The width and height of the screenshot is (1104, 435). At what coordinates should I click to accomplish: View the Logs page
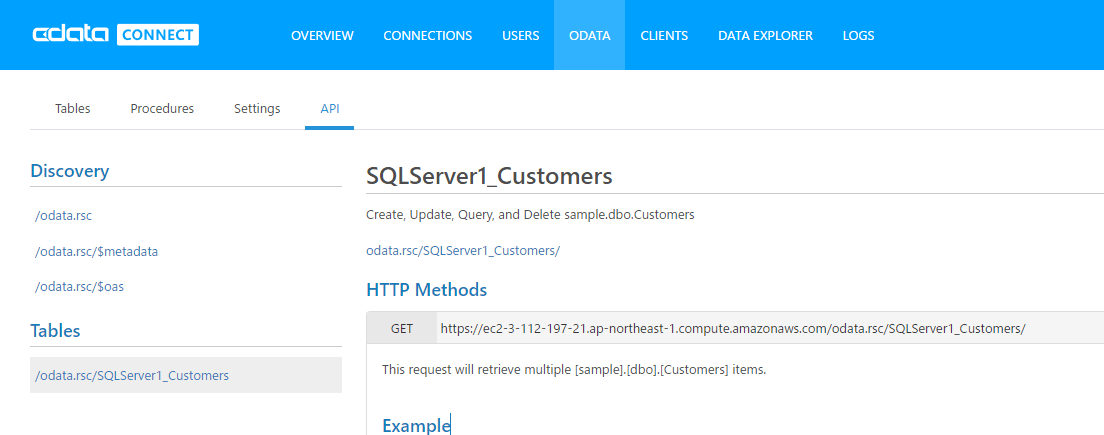[x=858, y=35]
